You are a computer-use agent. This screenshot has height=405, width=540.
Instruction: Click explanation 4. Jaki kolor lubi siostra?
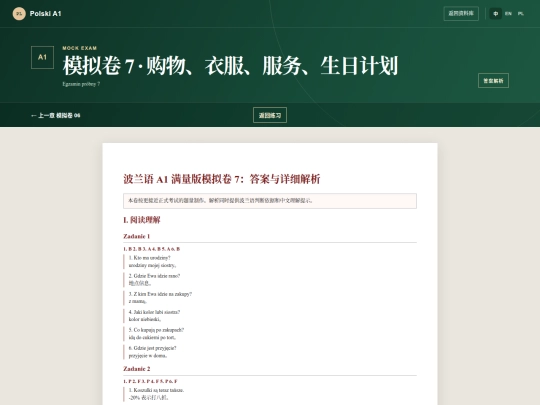(270, 315)
